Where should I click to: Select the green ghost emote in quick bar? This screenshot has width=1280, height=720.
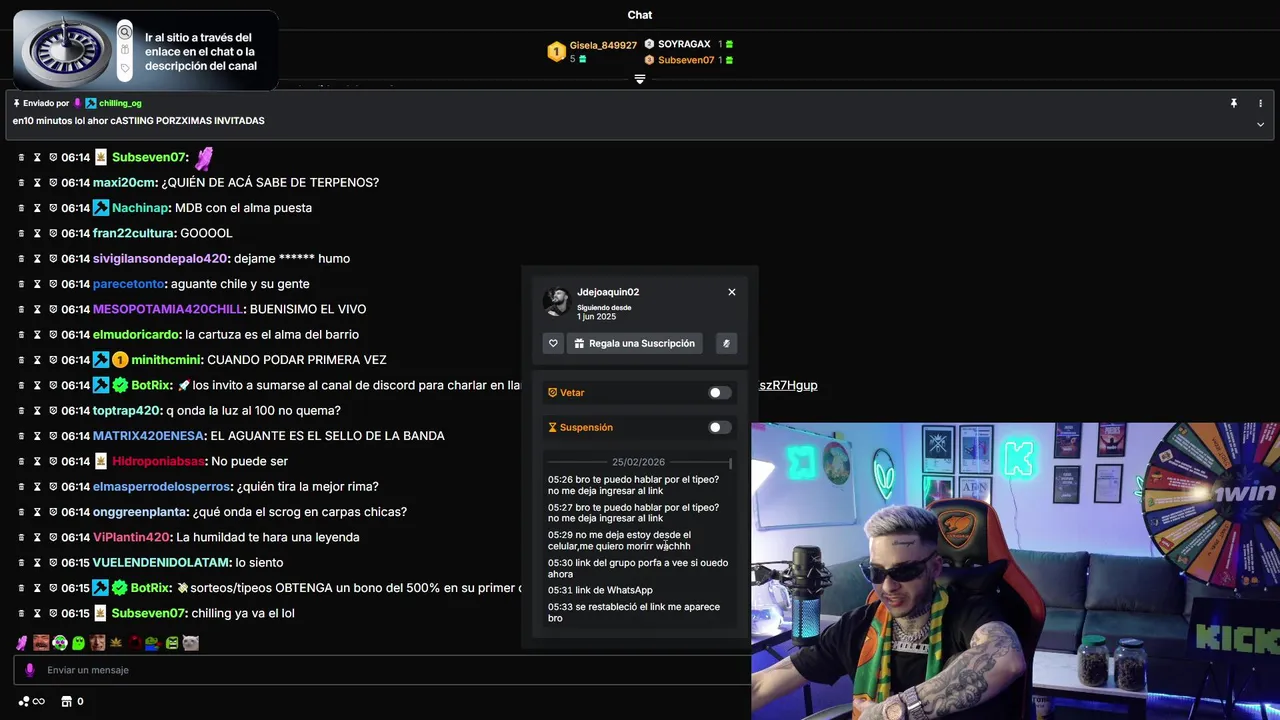[x=78, y=643]
